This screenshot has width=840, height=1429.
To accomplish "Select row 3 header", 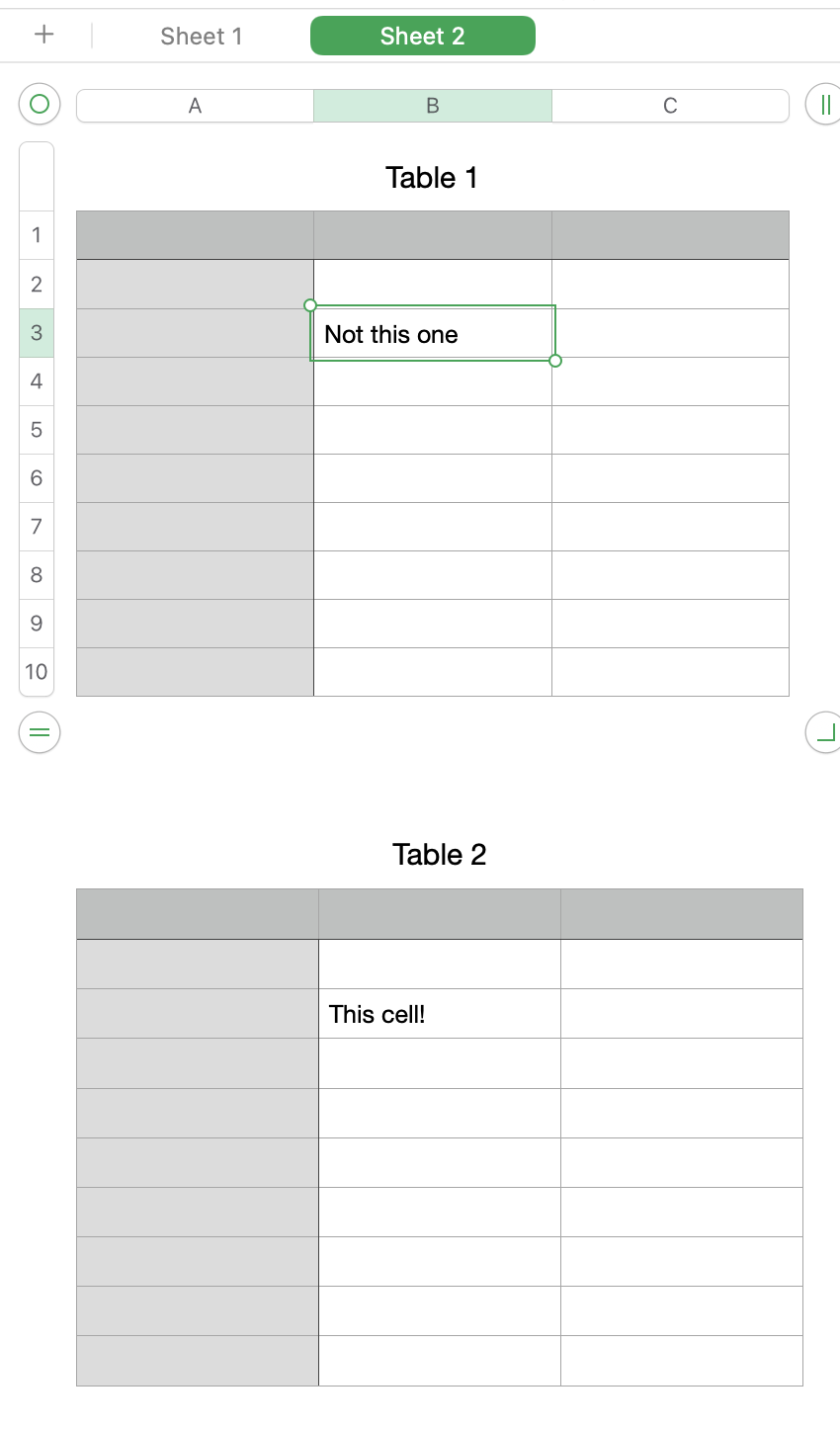I will click(x=37, y=333).
